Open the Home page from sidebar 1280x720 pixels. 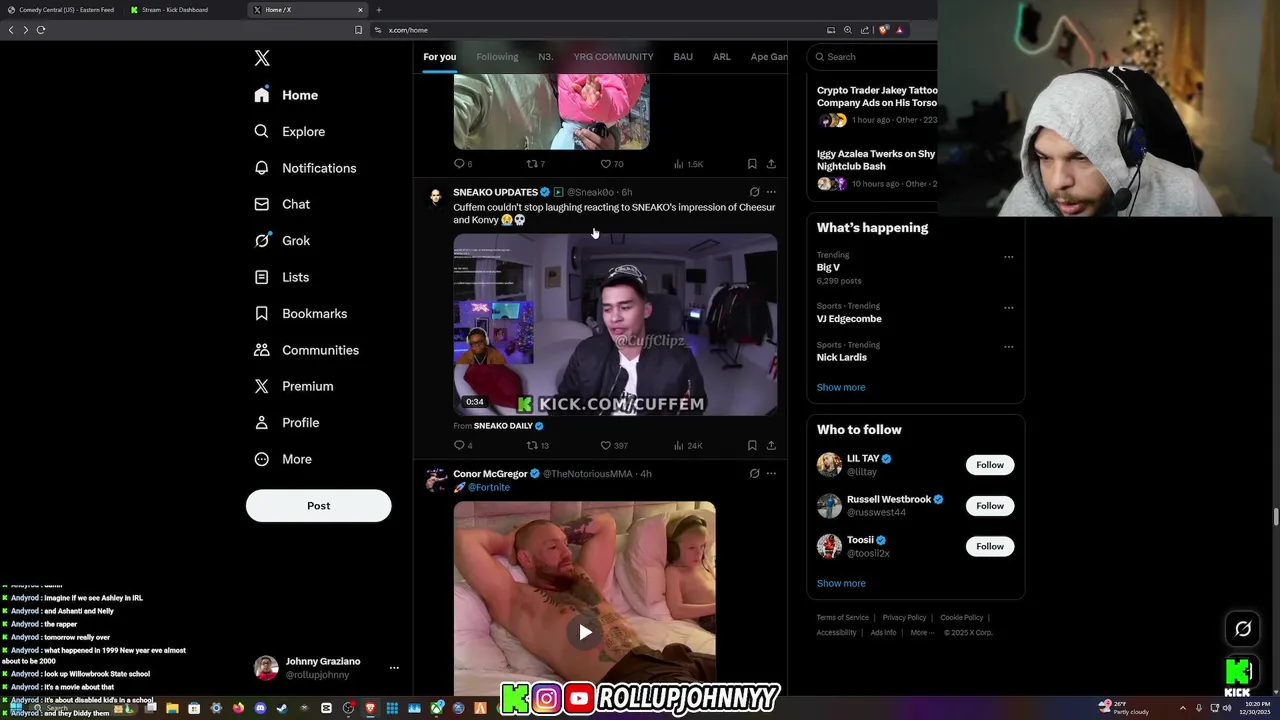coord(286,95)
